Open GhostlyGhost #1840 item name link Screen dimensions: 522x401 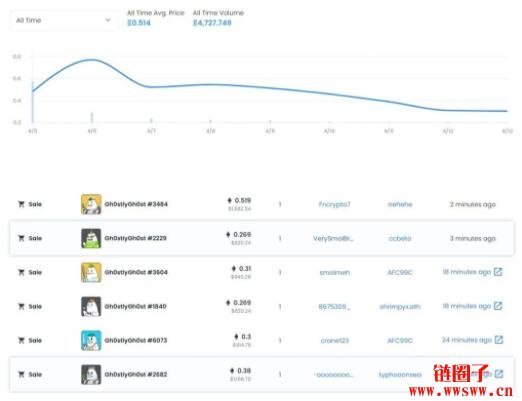(135, 306)
